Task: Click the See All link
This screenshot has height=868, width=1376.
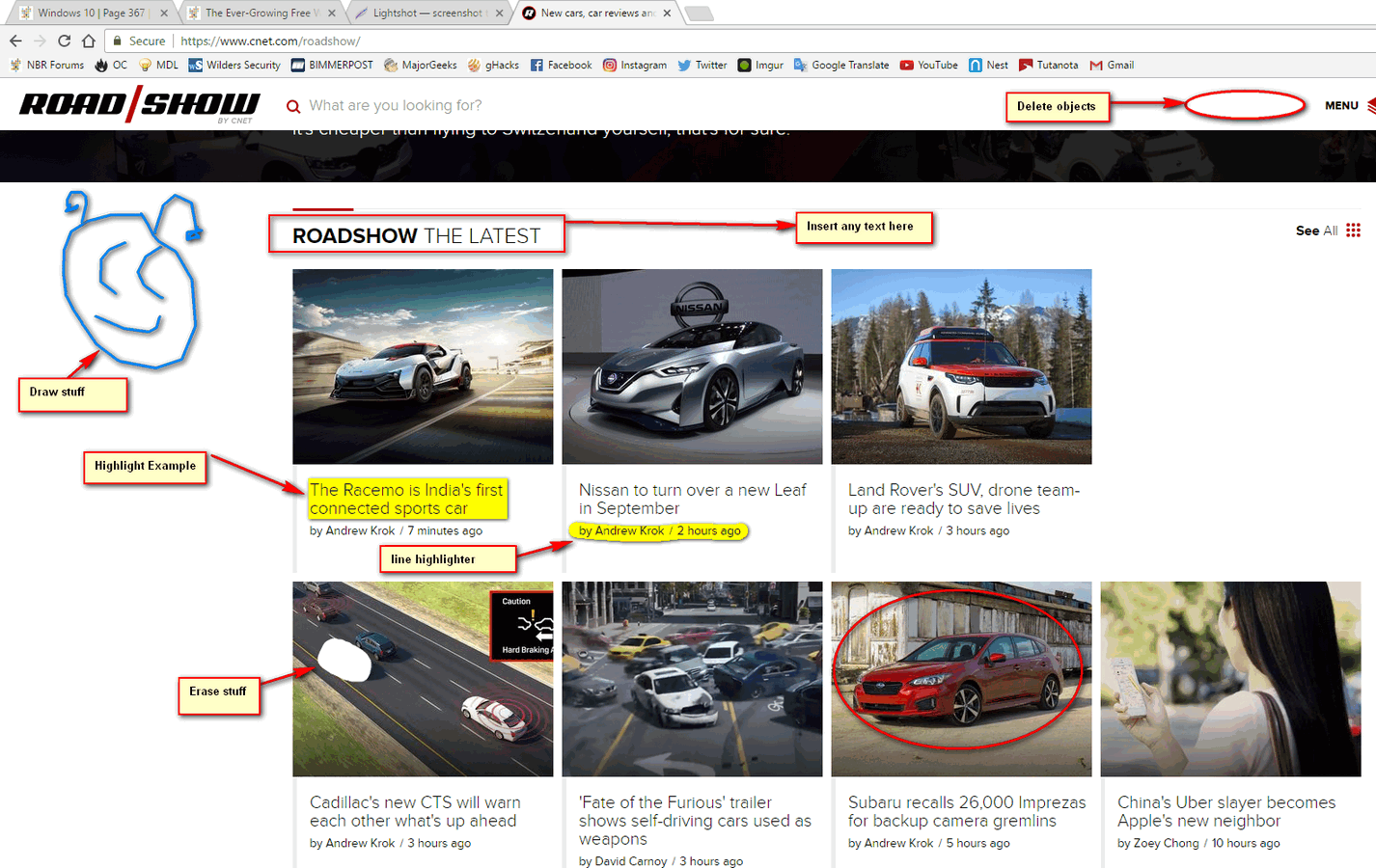Action: click(x=1316, y=231)
